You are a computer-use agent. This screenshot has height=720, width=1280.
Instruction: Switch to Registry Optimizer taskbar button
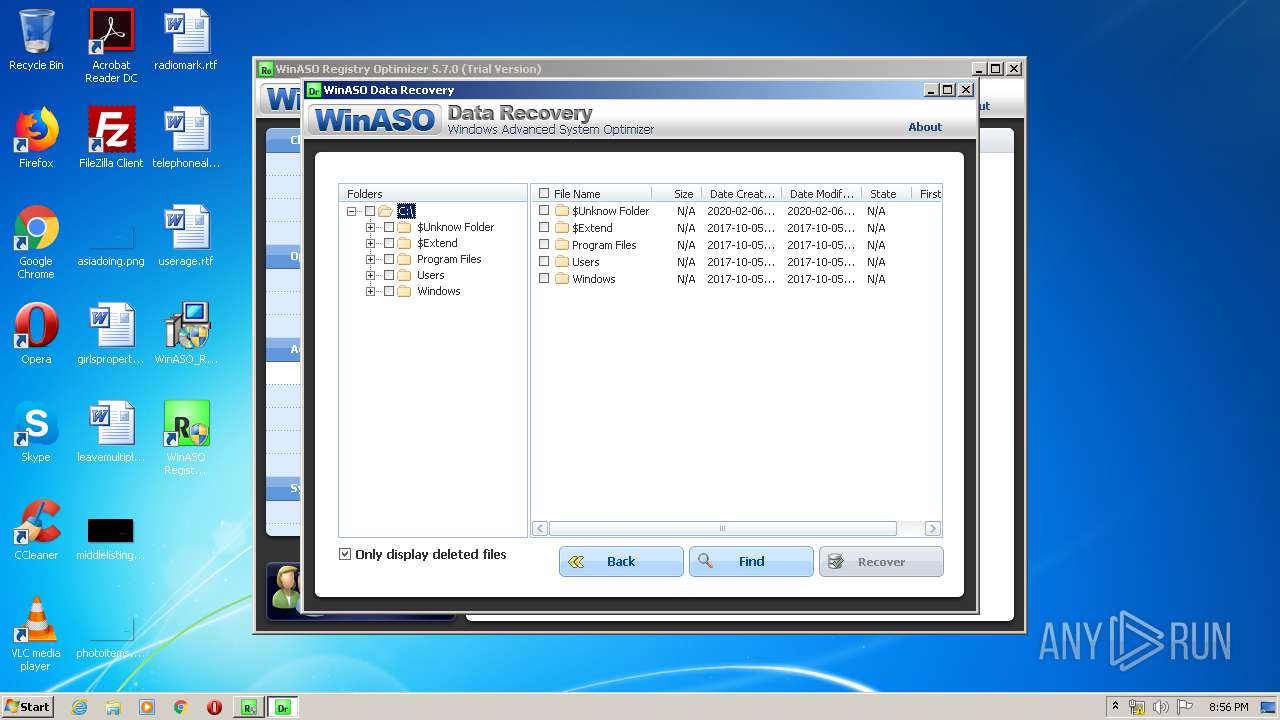248,707
